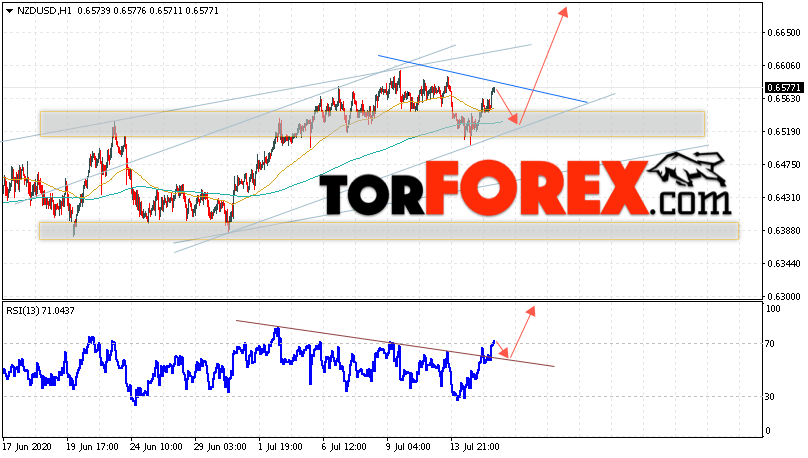
Task: Click the 0.63440 price axis label
Action: tap(784, 263)
